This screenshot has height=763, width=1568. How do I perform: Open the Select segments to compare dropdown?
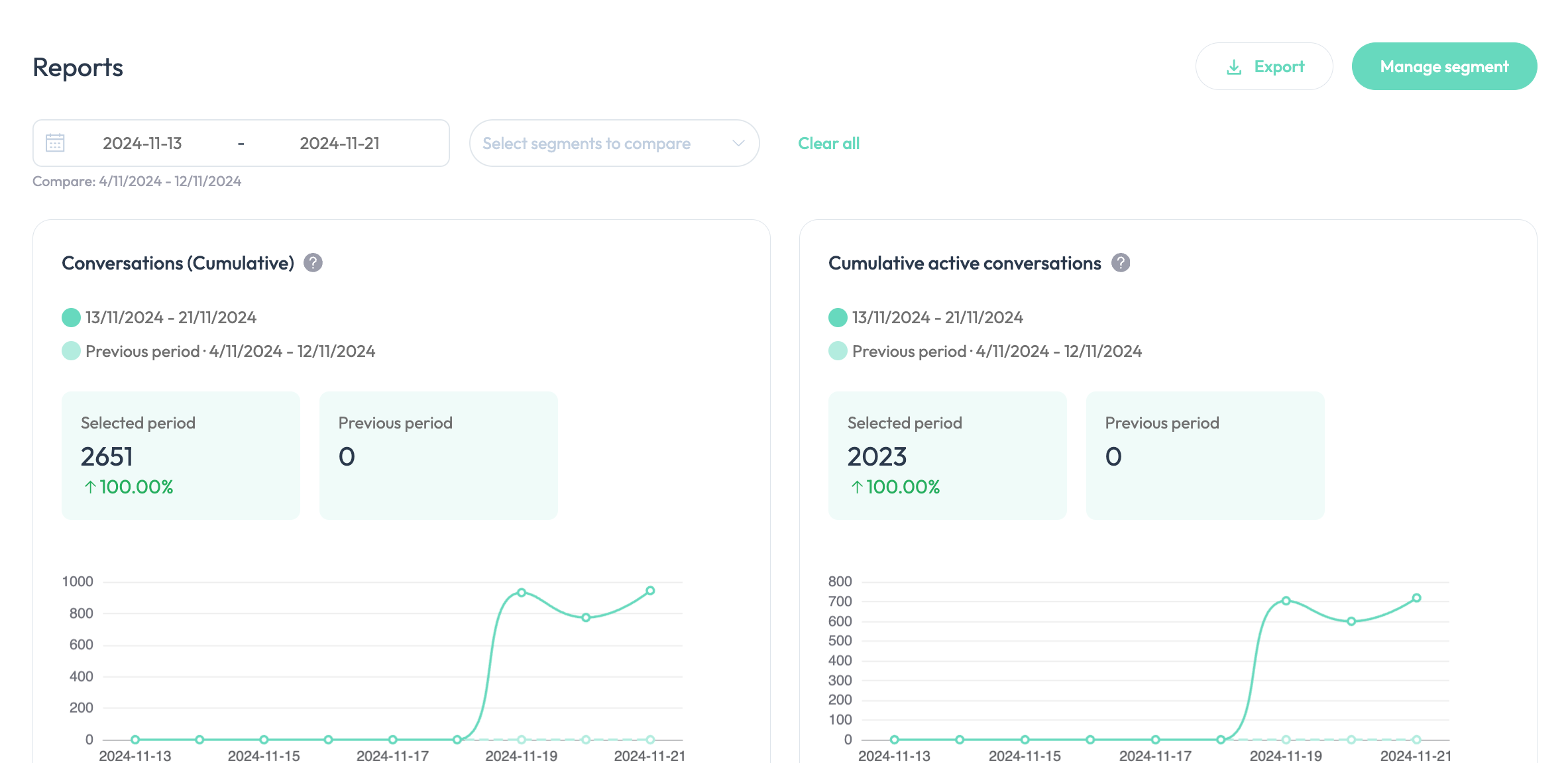tap(614, 143)
